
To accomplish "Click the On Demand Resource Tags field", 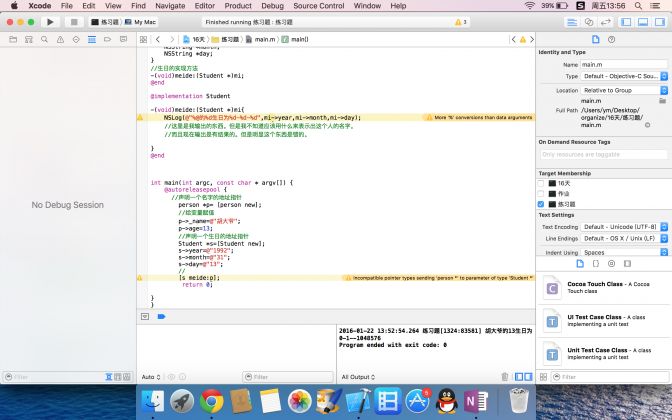I will click(603, 155).
